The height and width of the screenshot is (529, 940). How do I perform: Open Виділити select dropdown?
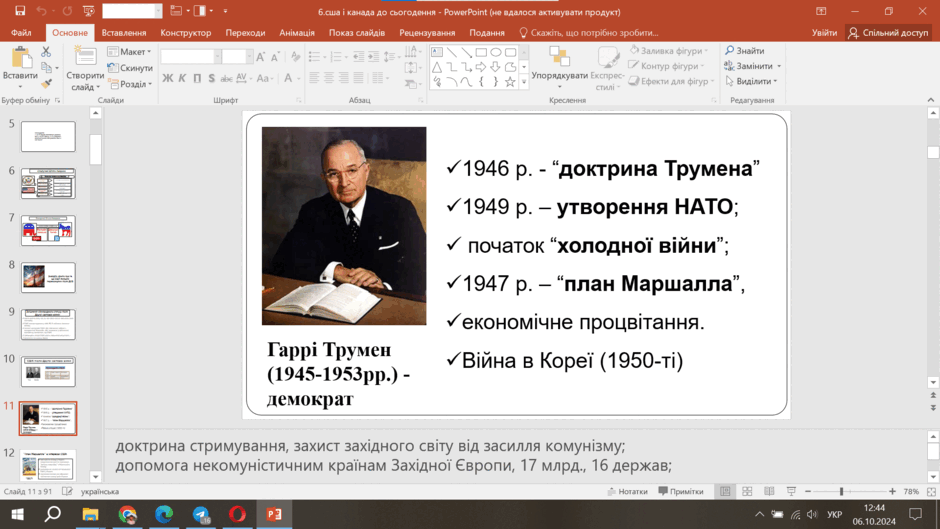click(x=752, y=81)
